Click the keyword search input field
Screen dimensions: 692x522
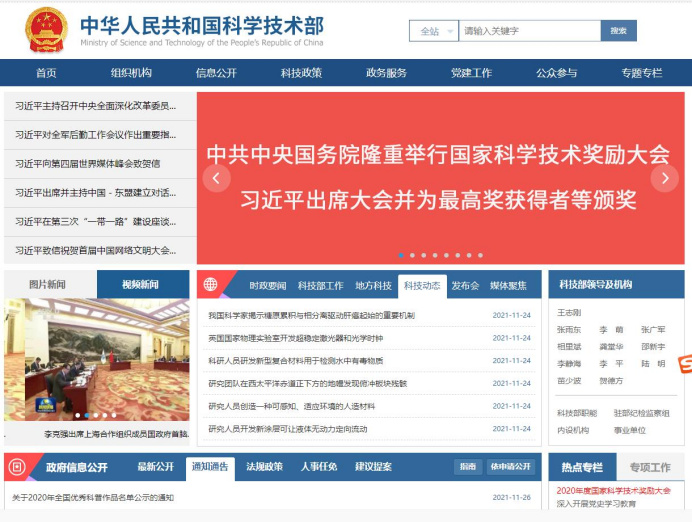tap(529, 31)
